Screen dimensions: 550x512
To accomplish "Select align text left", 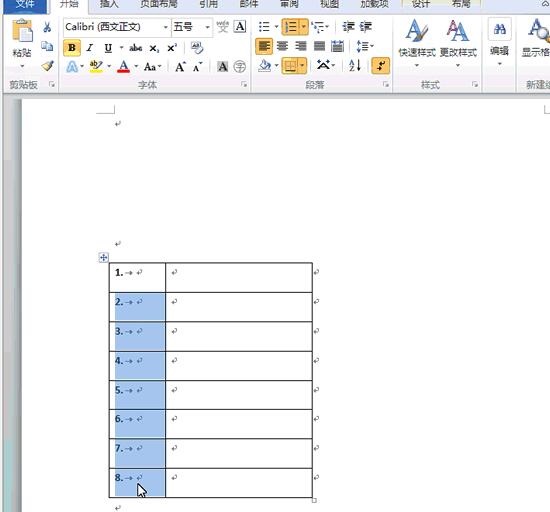I will (x=264, y=46).
